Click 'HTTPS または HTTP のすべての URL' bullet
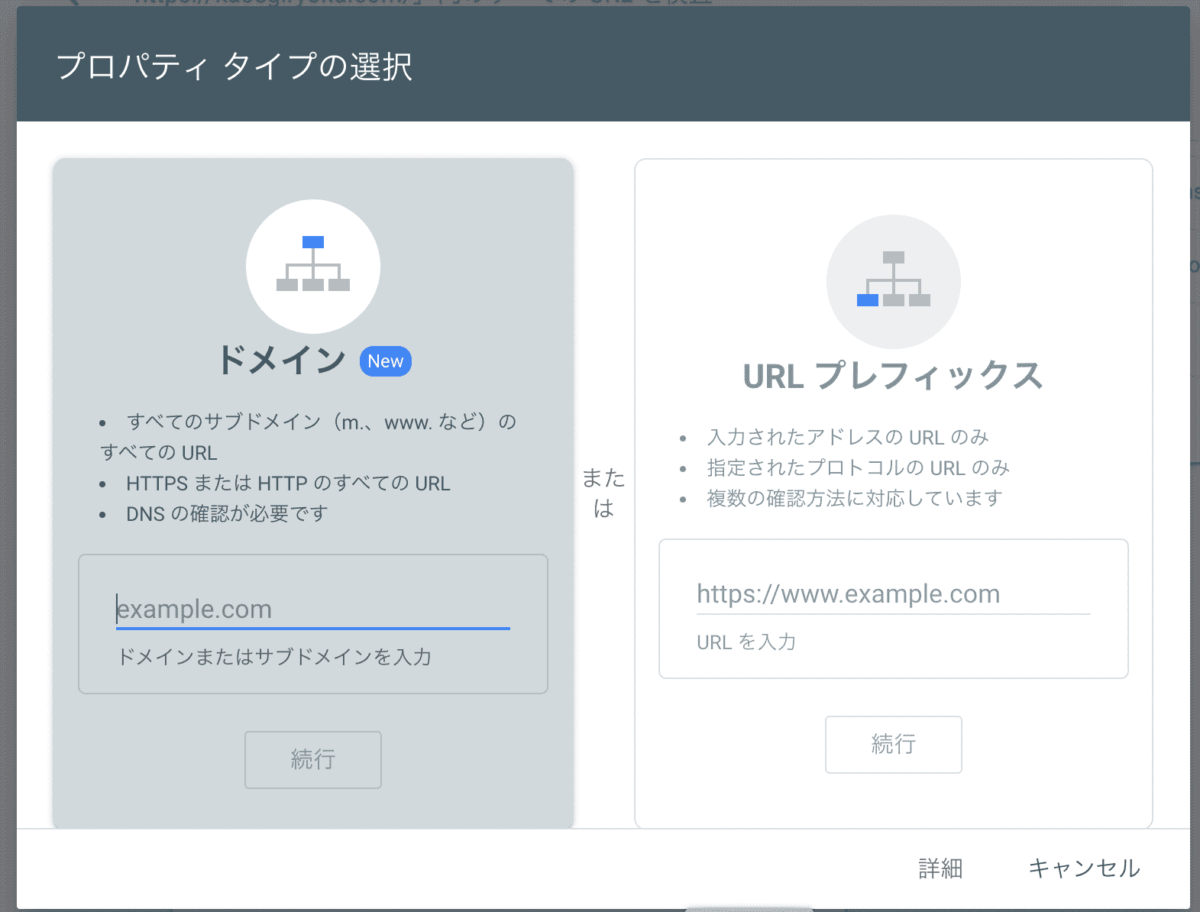1200x912 pixels. [x=288, y=483]
